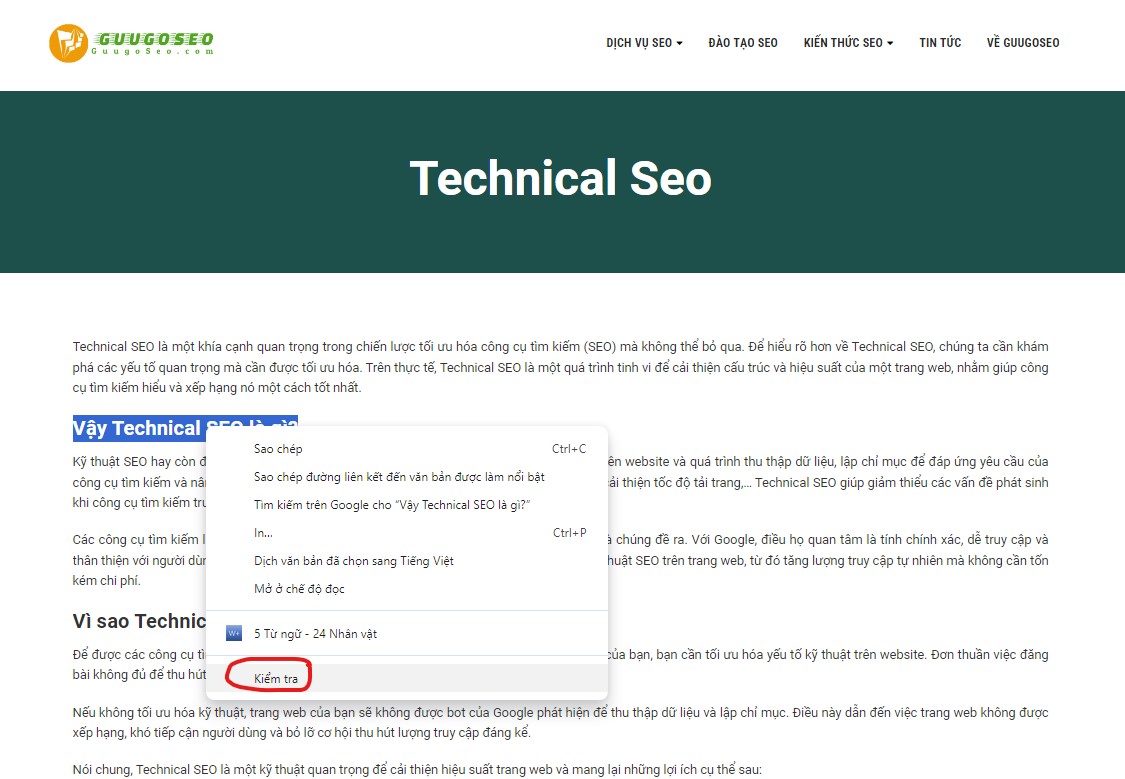Choose Sao chép in the context menu

pos(278,449)
